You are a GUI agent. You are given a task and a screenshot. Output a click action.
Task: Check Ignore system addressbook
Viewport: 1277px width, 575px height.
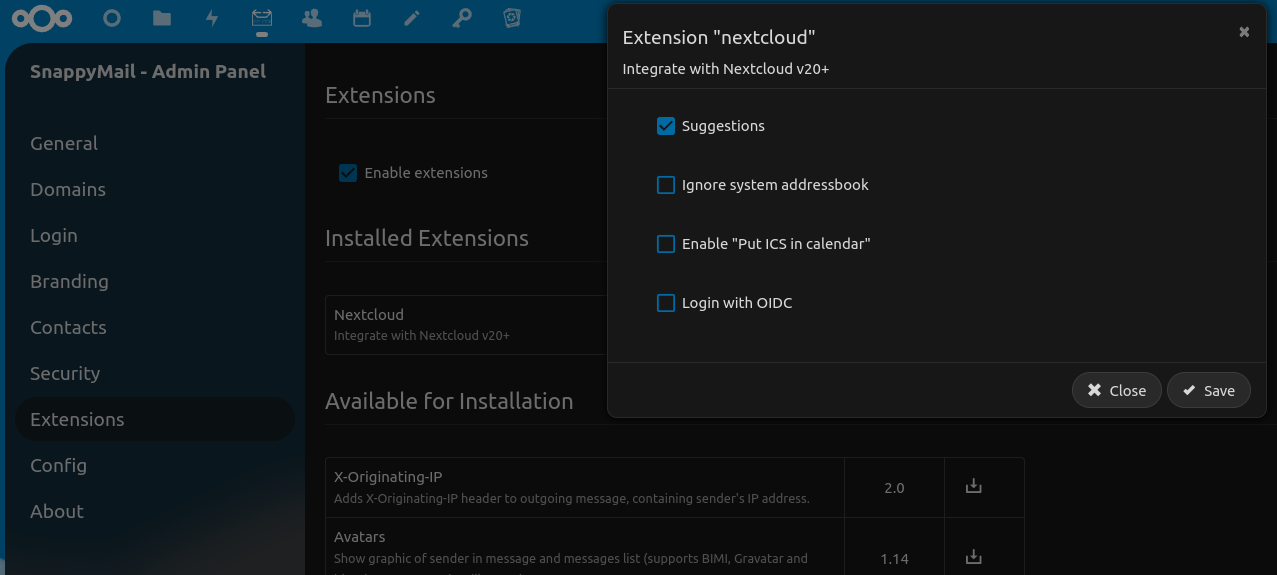coord(666,185)
